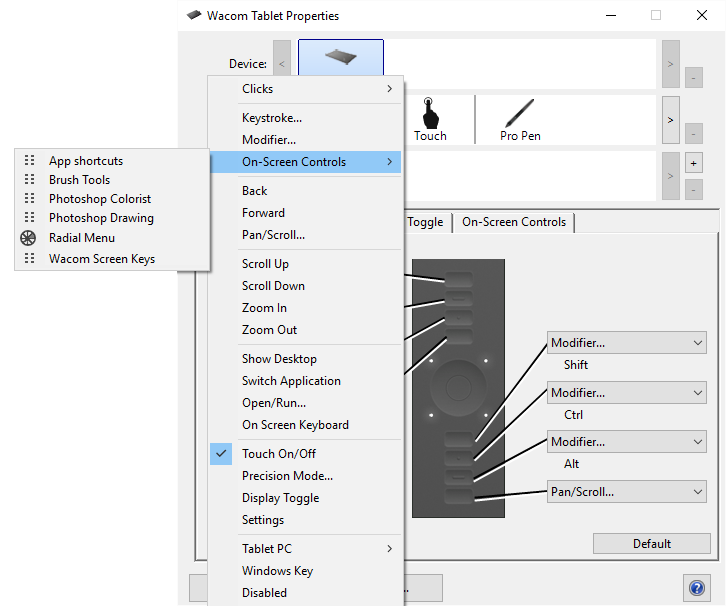Select Forward in the menu

306,213
